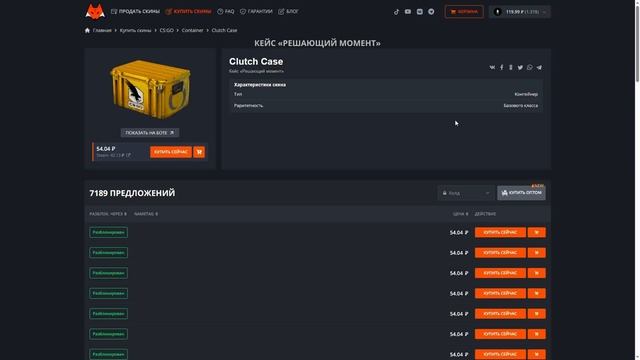
Task: Click the 7189 ПРЕДЛОЖЕНИЙ heading
Action: [132, 193]
